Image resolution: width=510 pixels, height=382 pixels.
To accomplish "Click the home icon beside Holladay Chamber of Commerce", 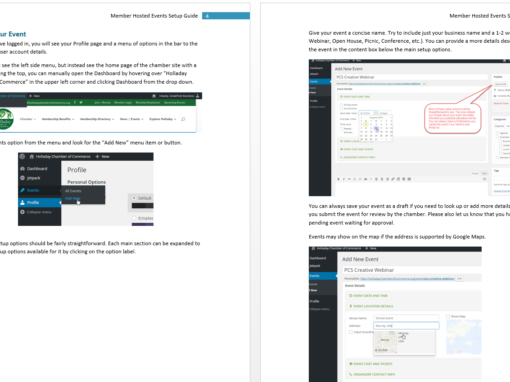I will [32, 156].
